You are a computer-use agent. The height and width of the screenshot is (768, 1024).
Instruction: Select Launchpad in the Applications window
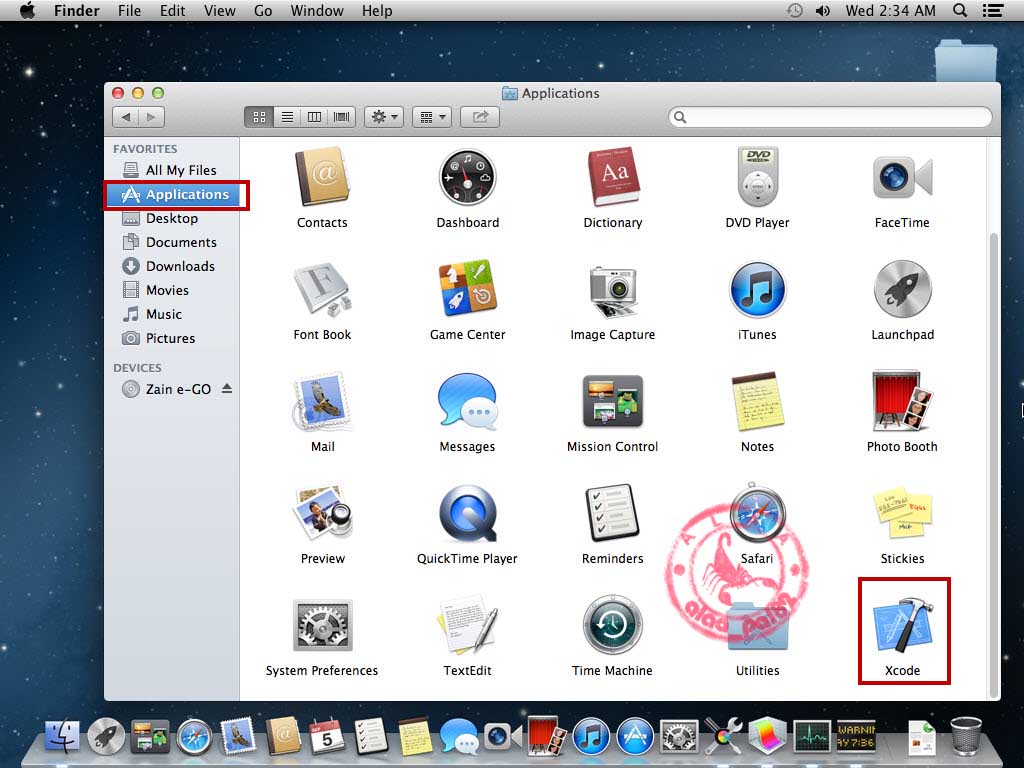coord(902,290)
